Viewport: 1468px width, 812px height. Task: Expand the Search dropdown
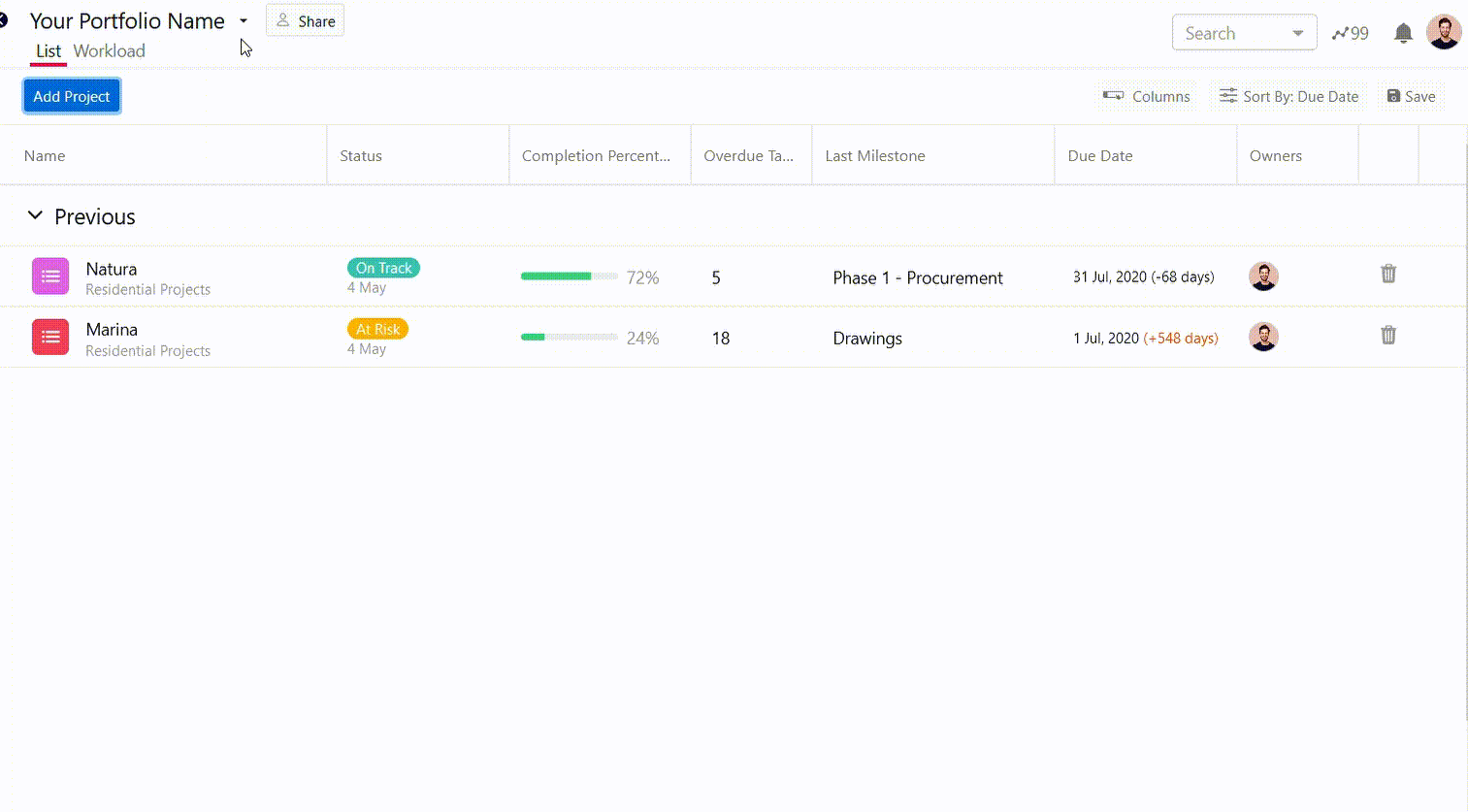coord(1297,34)
